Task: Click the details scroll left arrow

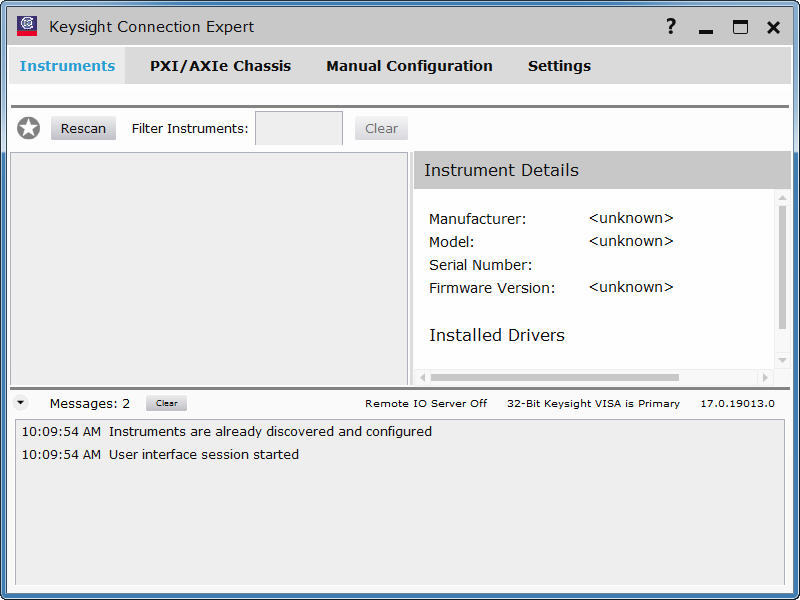Action: [422, 378]
